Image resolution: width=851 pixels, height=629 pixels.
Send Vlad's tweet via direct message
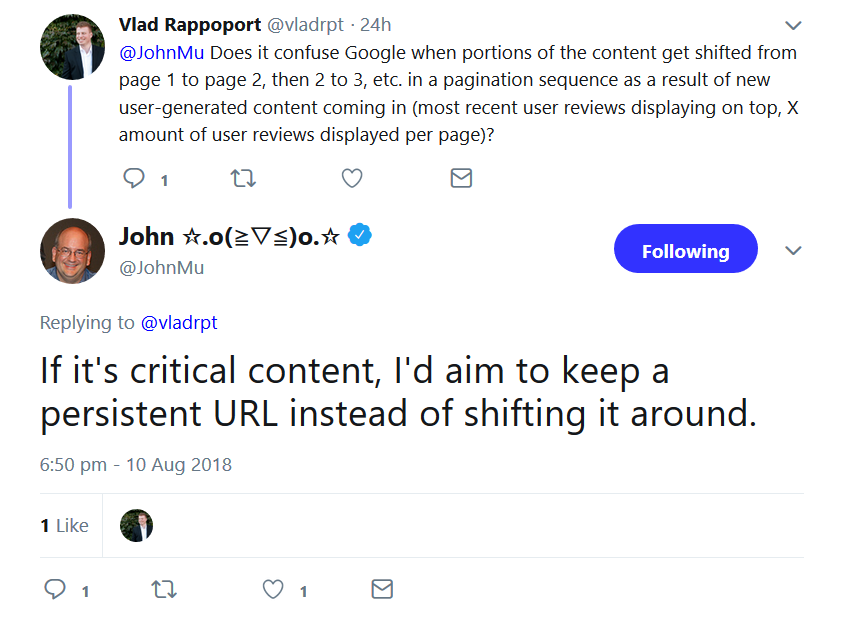[x=461, y=178]
